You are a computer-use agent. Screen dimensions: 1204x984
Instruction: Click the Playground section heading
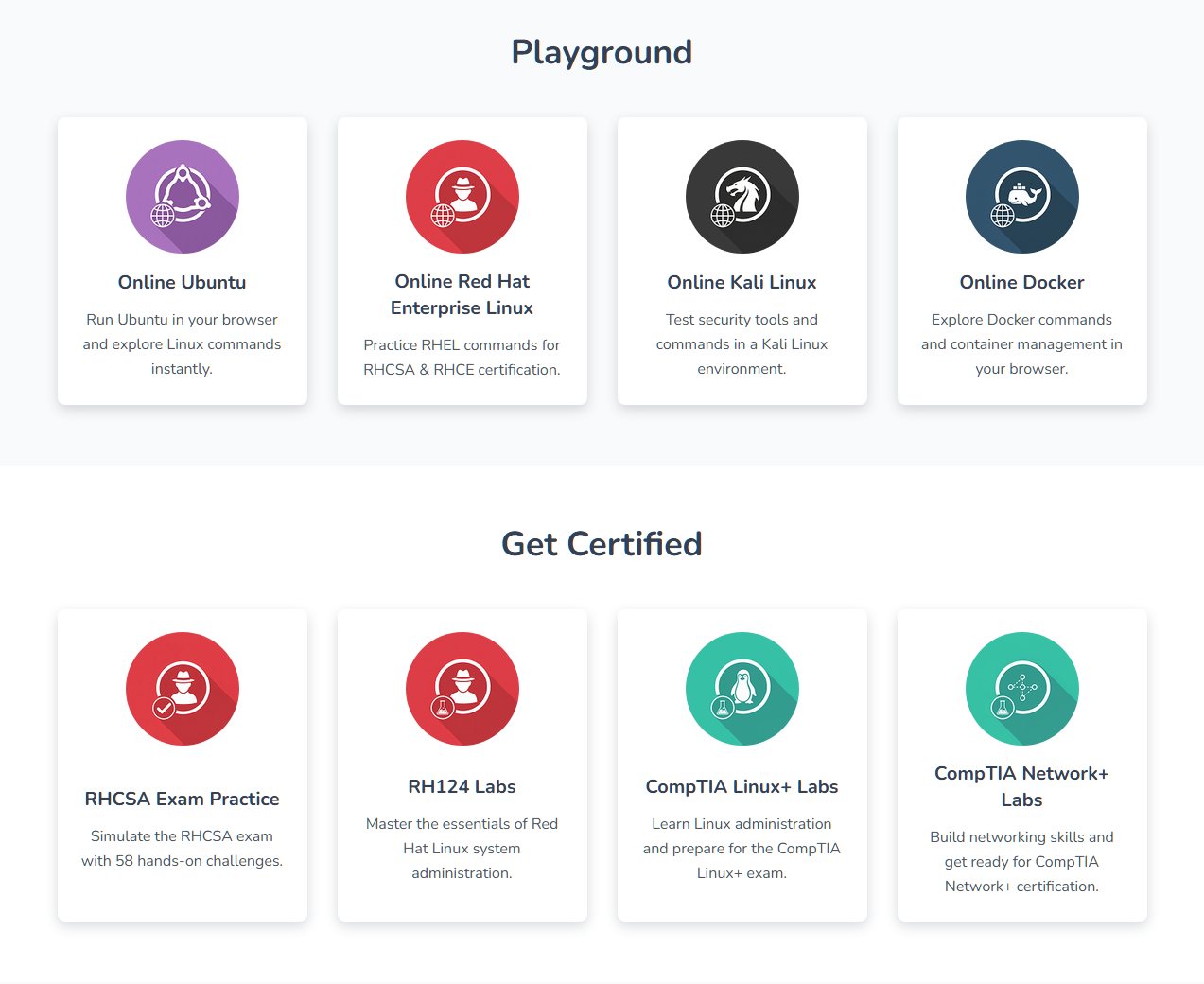click(x=602, y=53)
